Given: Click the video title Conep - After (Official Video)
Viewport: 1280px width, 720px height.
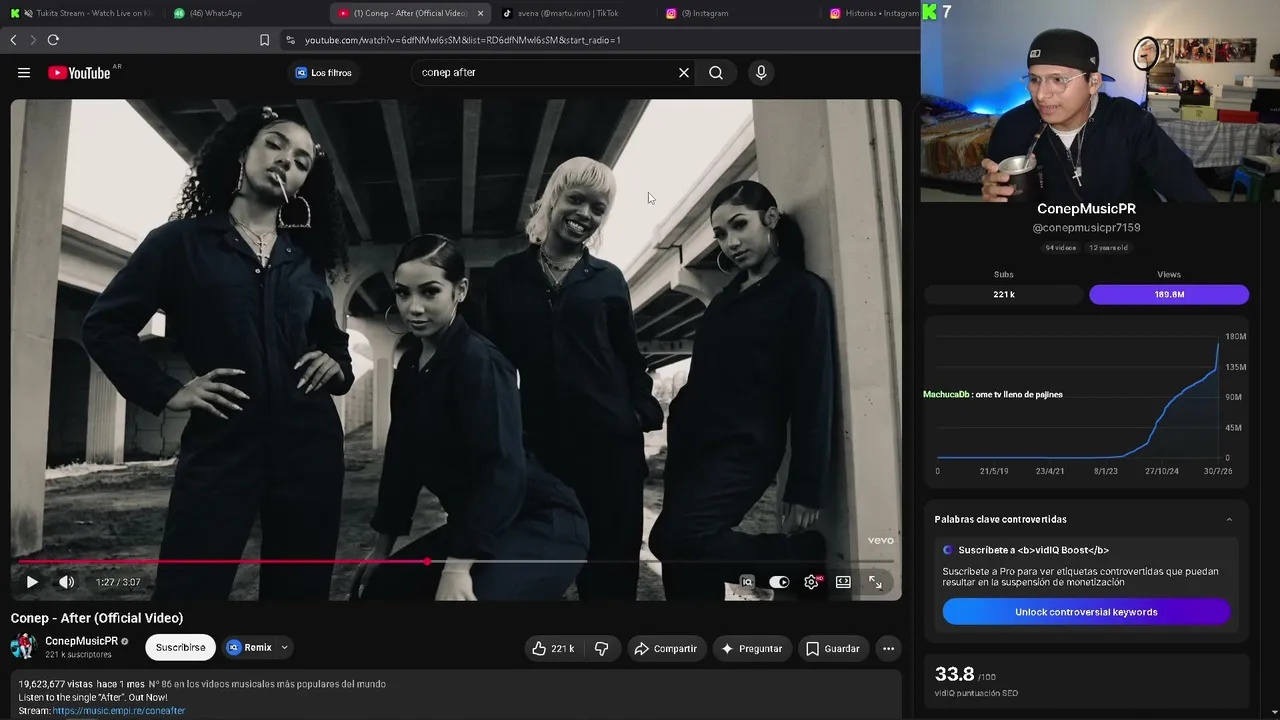Looking at the screenshot, I should (97, 618).
